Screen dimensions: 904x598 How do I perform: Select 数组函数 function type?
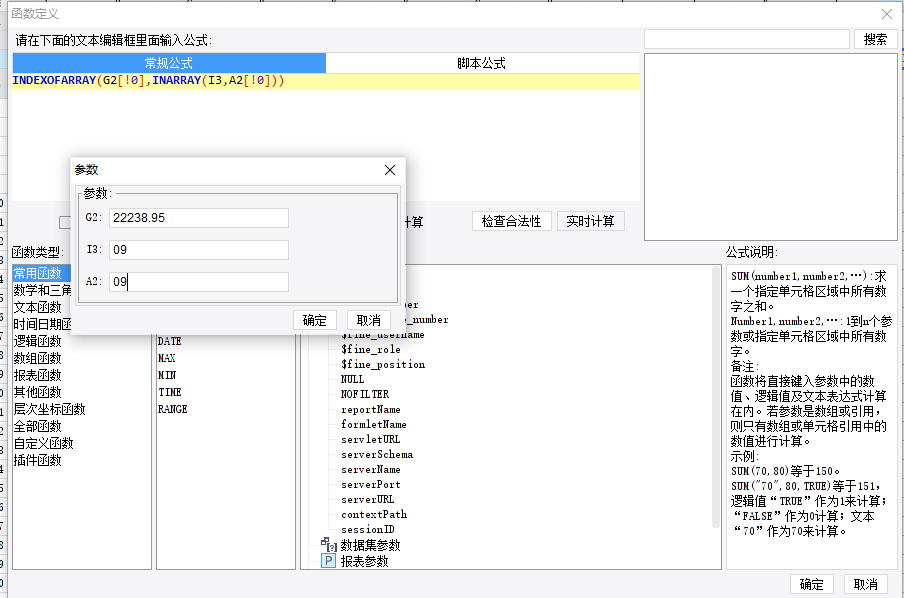37,358
